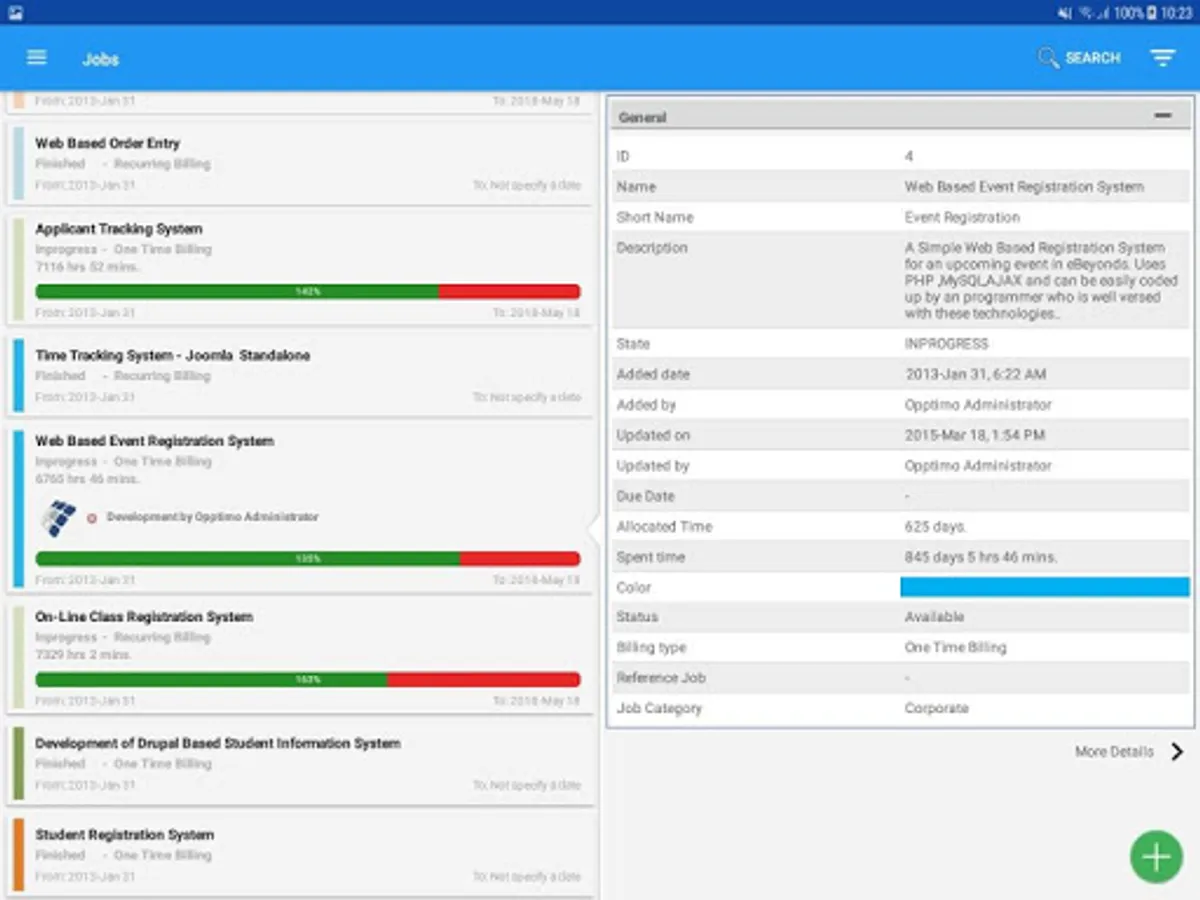This screenshot has width=1200, height=900.
Task: Click the Short Name value Event Registration
Action: tap(962, 217)
